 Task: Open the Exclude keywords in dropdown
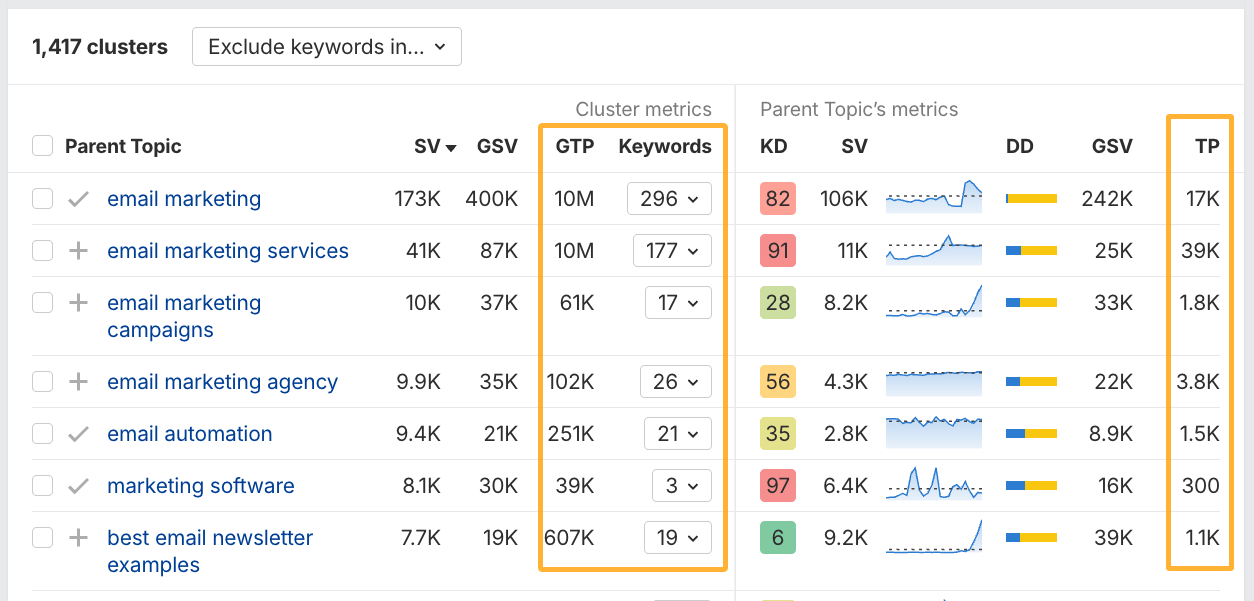[326, 46]
